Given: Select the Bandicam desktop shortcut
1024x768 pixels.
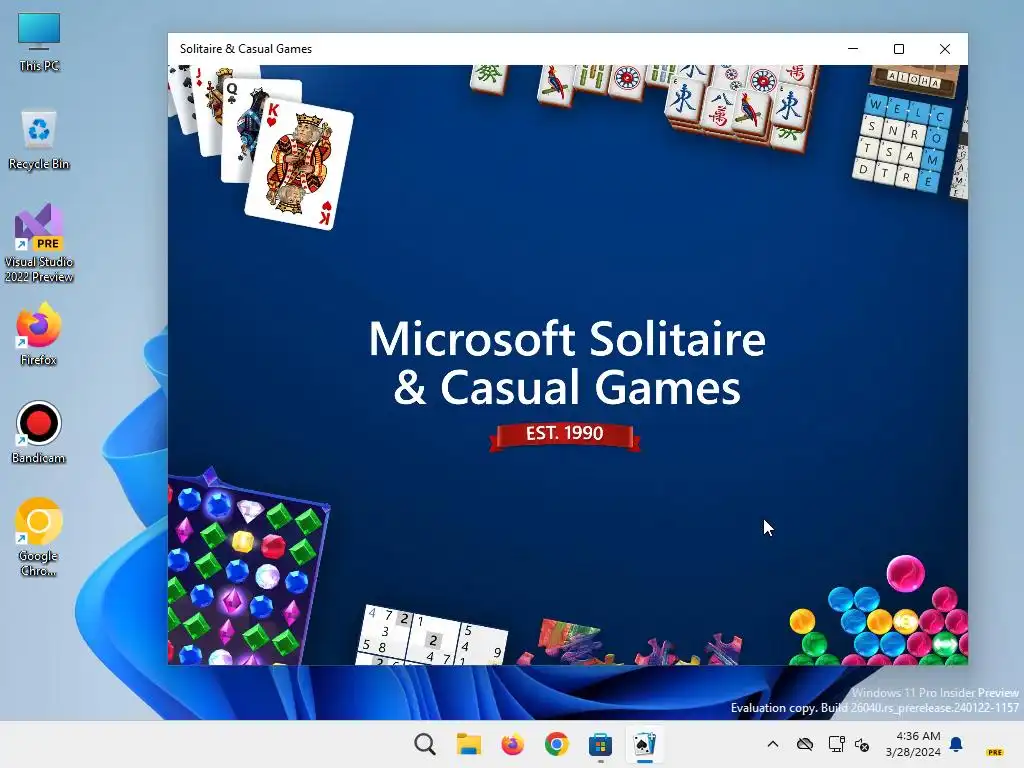Looking at the screenshot, I should point(39,432).
